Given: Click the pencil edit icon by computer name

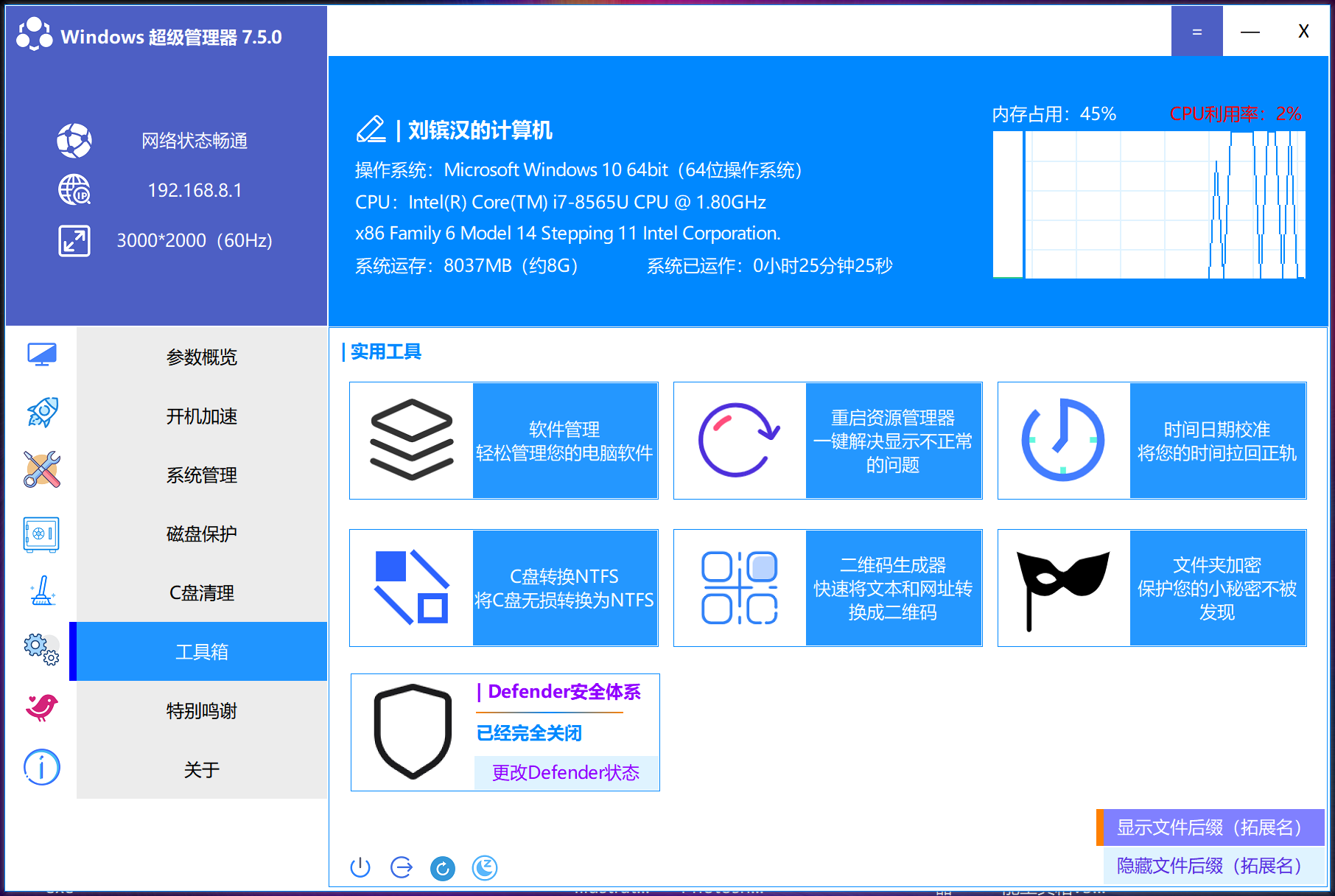Looking at the screenshot, I should (371, 129).
